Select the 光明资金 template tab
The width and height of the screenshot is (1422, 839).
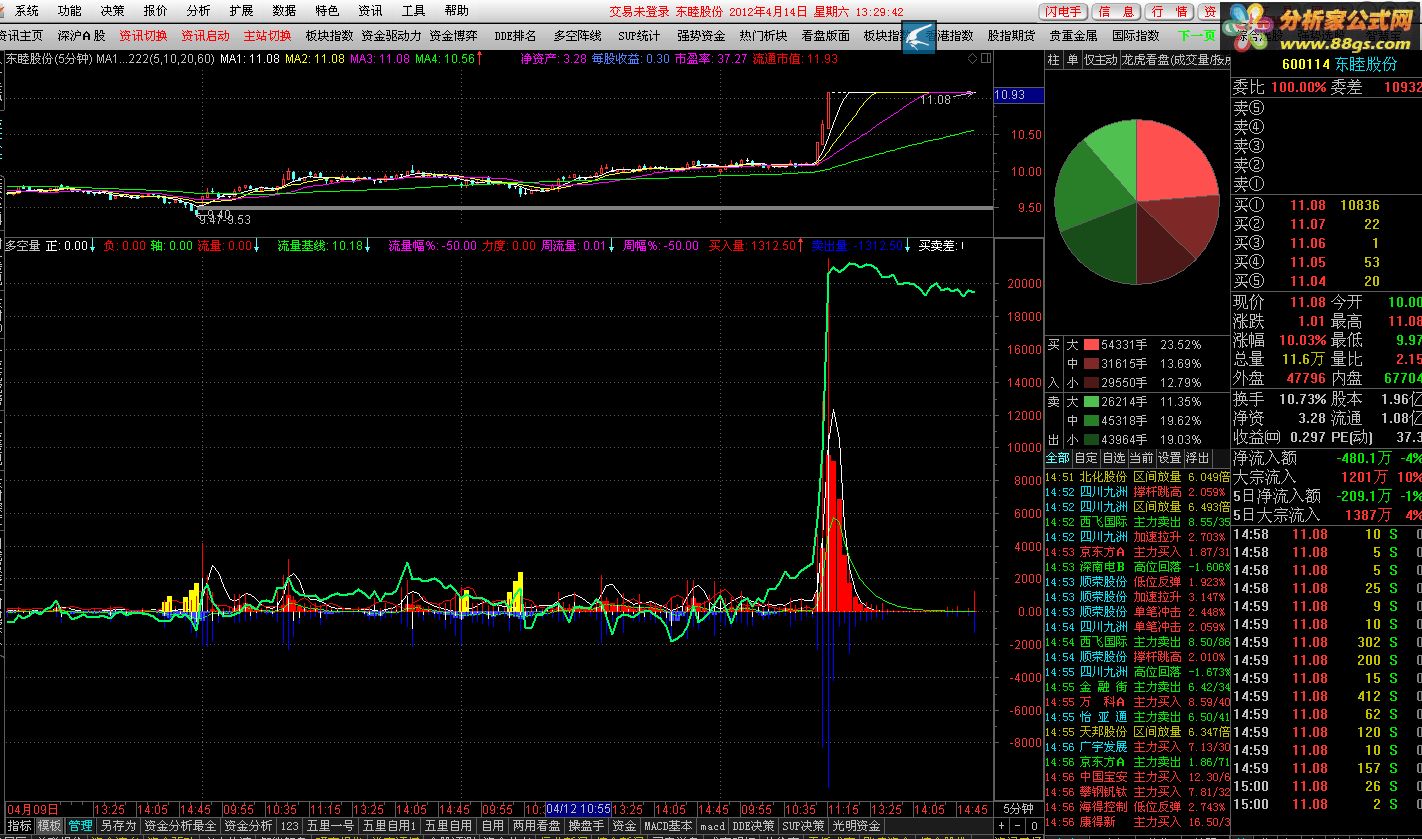[857, 826]
